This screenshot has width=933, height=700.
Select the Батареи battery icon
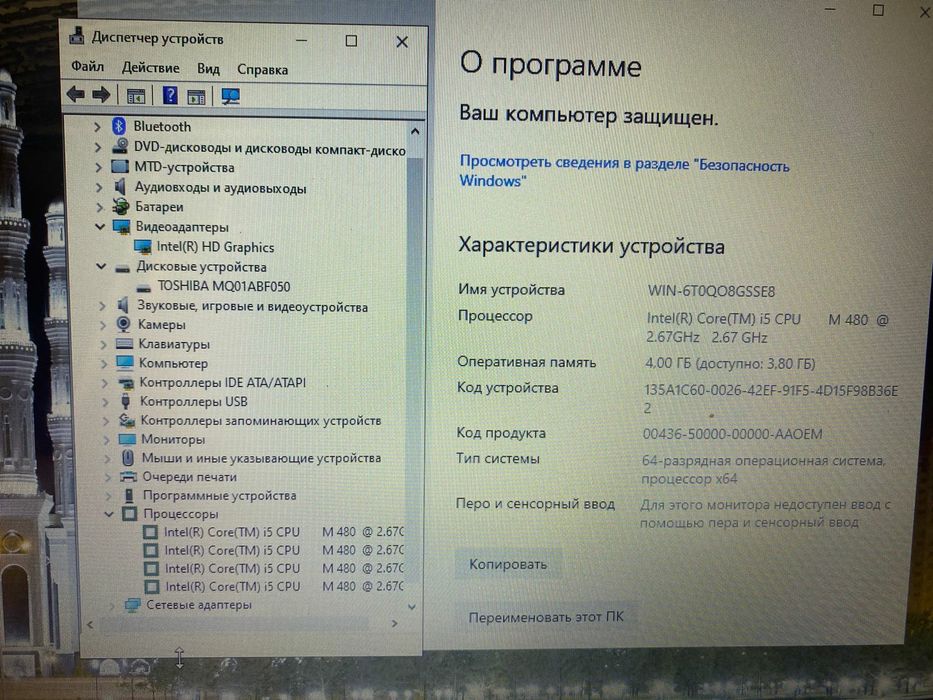[x=121, y=207]
